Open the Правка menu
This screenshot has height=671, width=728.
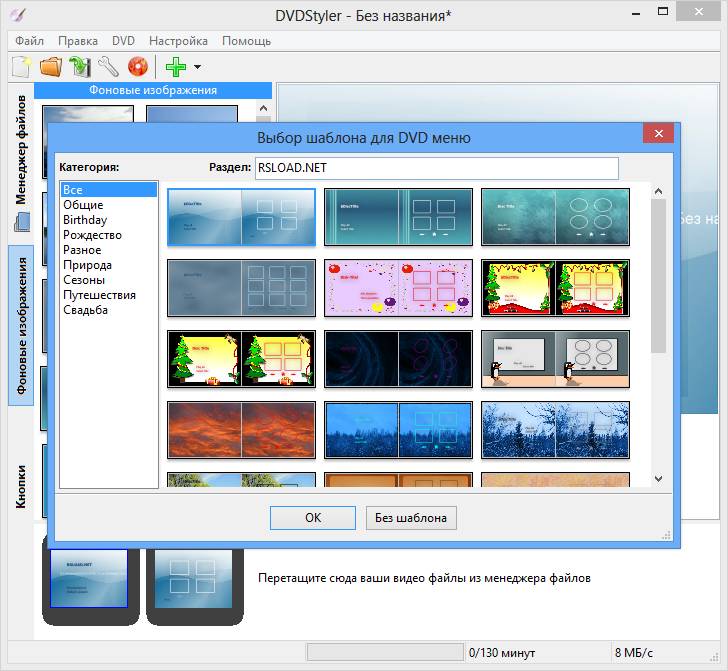[x=78, y=41]
